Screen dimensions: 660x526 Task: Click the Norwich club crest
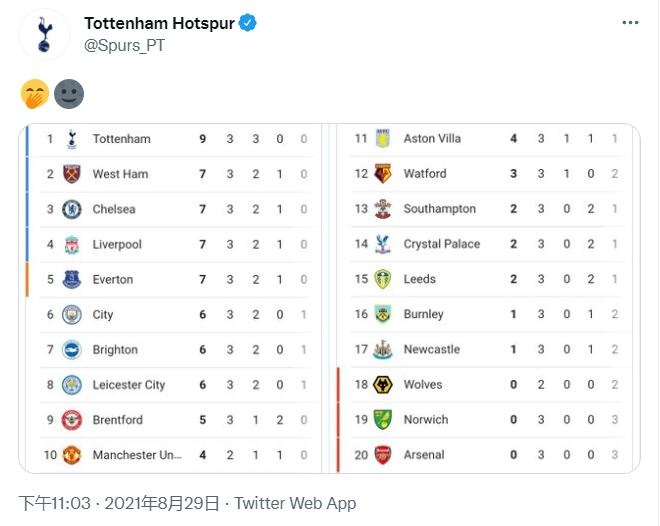click(383, 420)
